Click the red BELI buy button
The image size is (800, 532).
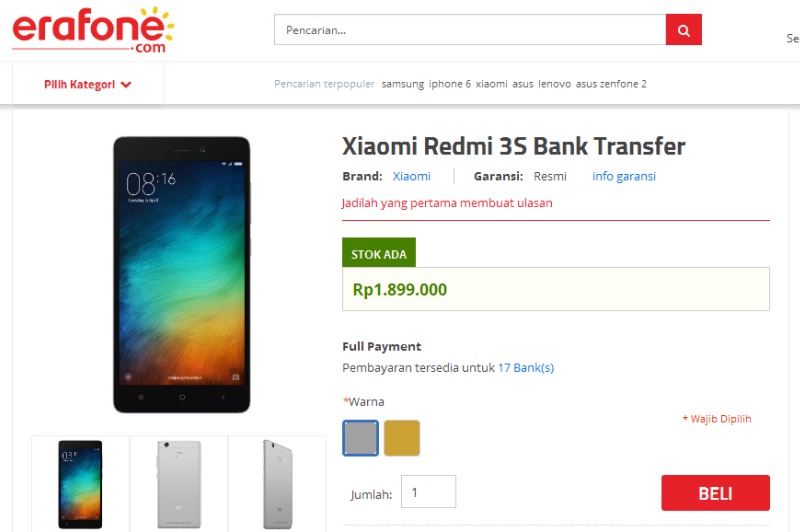715,493
